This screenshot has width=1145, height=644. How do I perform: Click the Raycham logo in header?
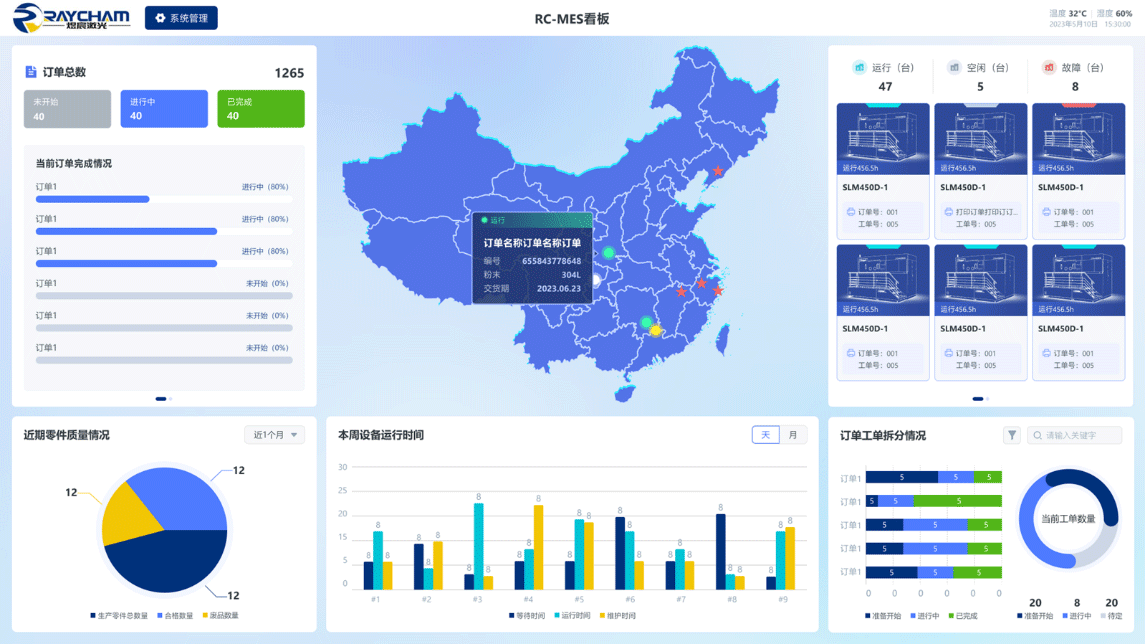[x=71, y=18]
